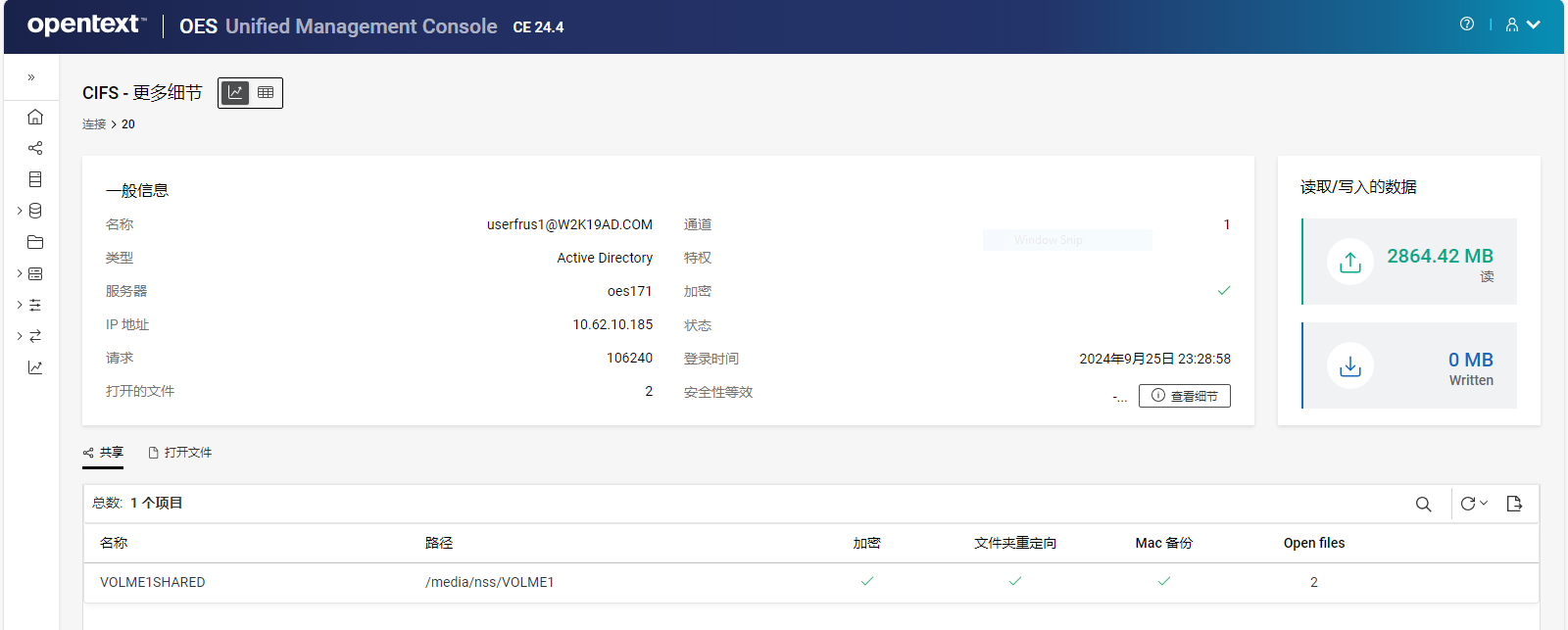This screenshot has width=1568, height=630.
Task: Open the user account icon
Action: click(1512, 24)
